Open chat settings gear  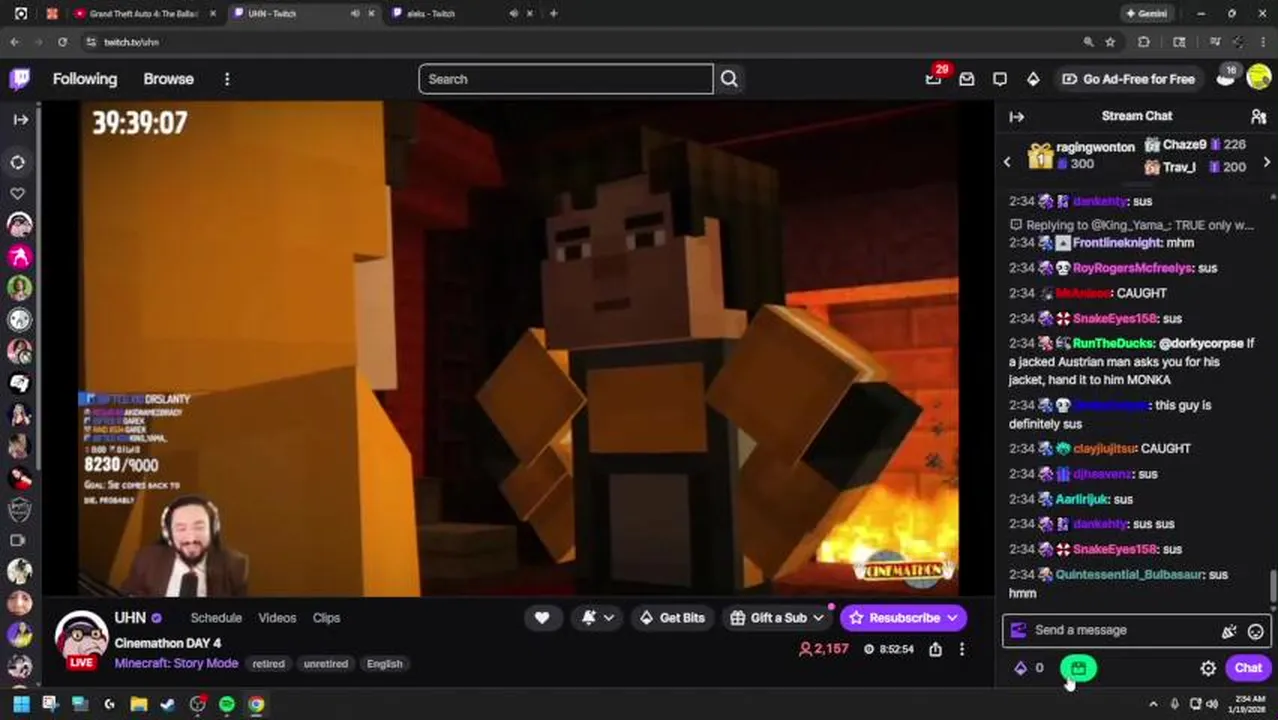coord(1208,668)
